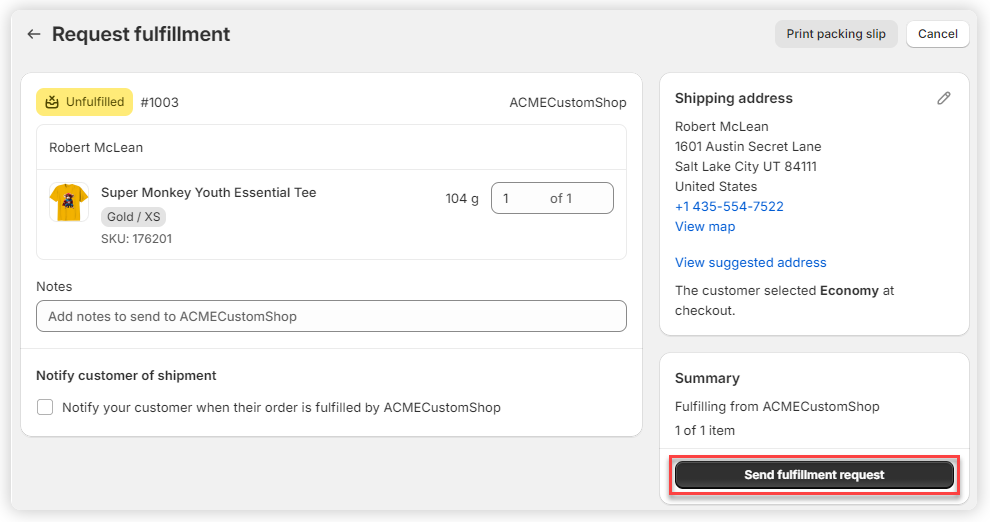This screenshot has width=990, height=522.
Task: Click the customer name Robert McLean in order card
Action: [x=96, y=148]
